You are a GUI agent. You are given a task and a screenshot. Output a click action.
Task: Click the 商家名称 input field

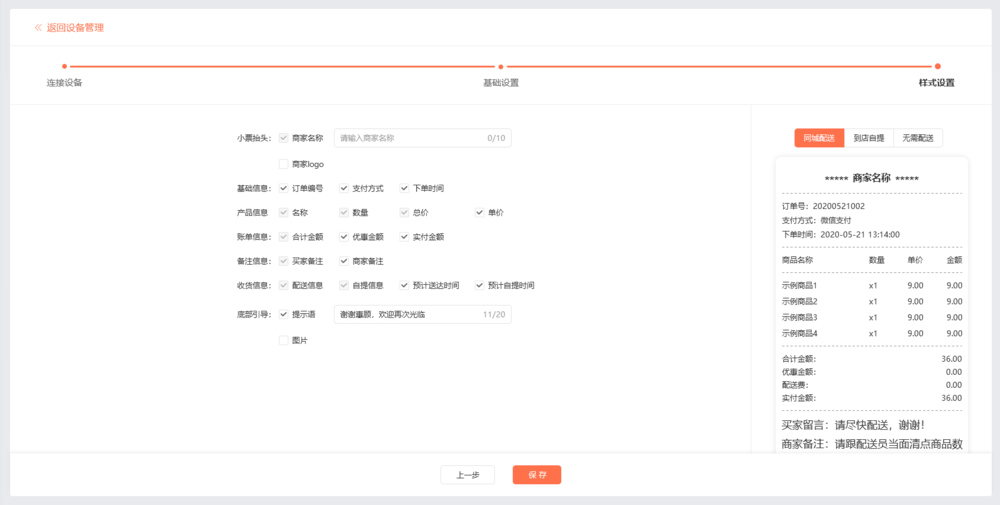pos(410,138)
